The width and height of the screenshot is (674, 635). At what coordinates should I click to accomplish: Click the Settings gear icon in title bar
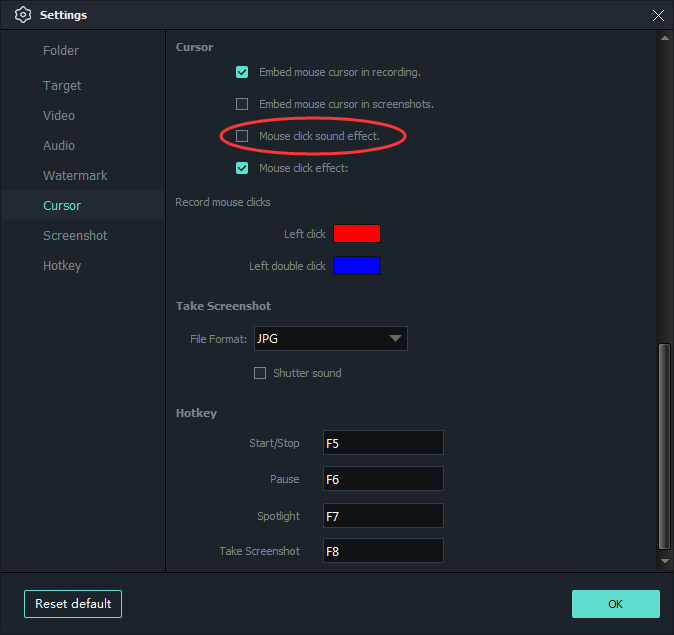pyautogui.click(x=23, y=15)
